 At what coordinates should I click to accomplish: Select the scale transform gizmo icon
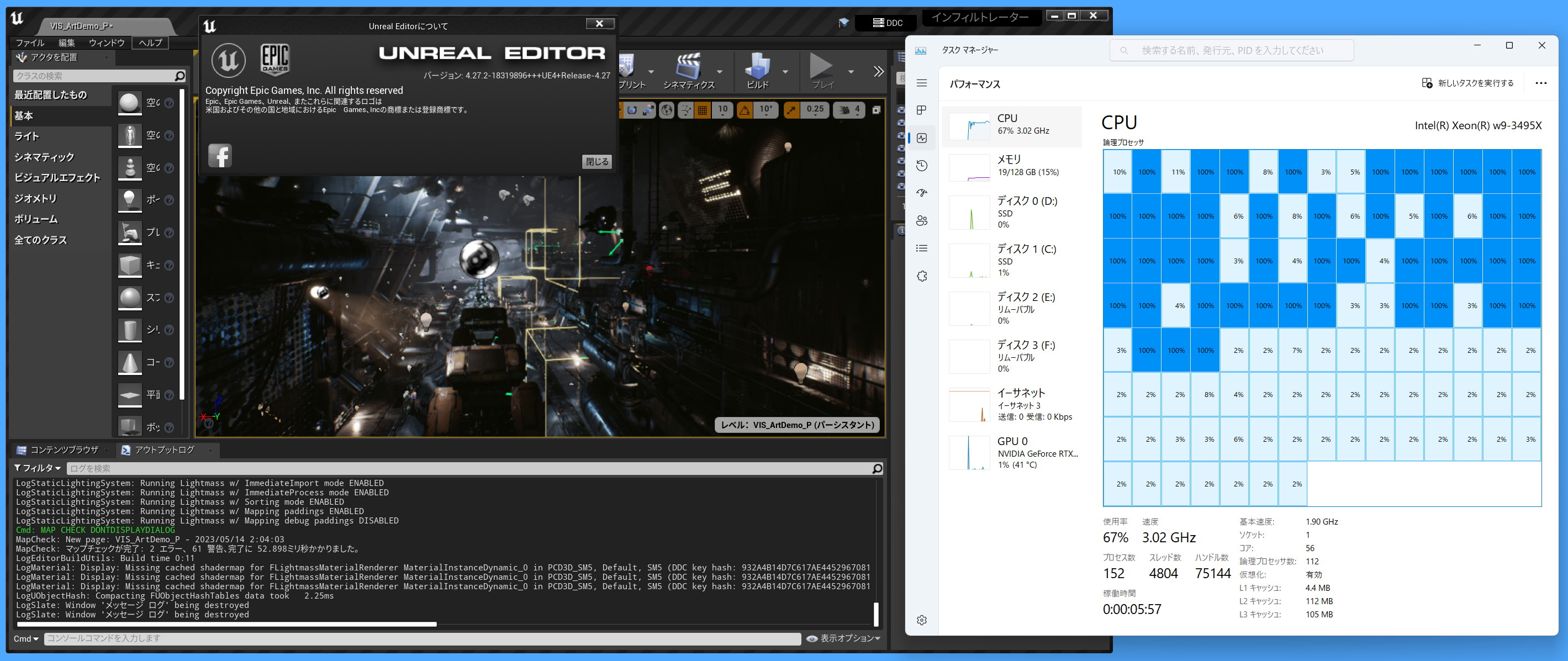pos(648,110)
